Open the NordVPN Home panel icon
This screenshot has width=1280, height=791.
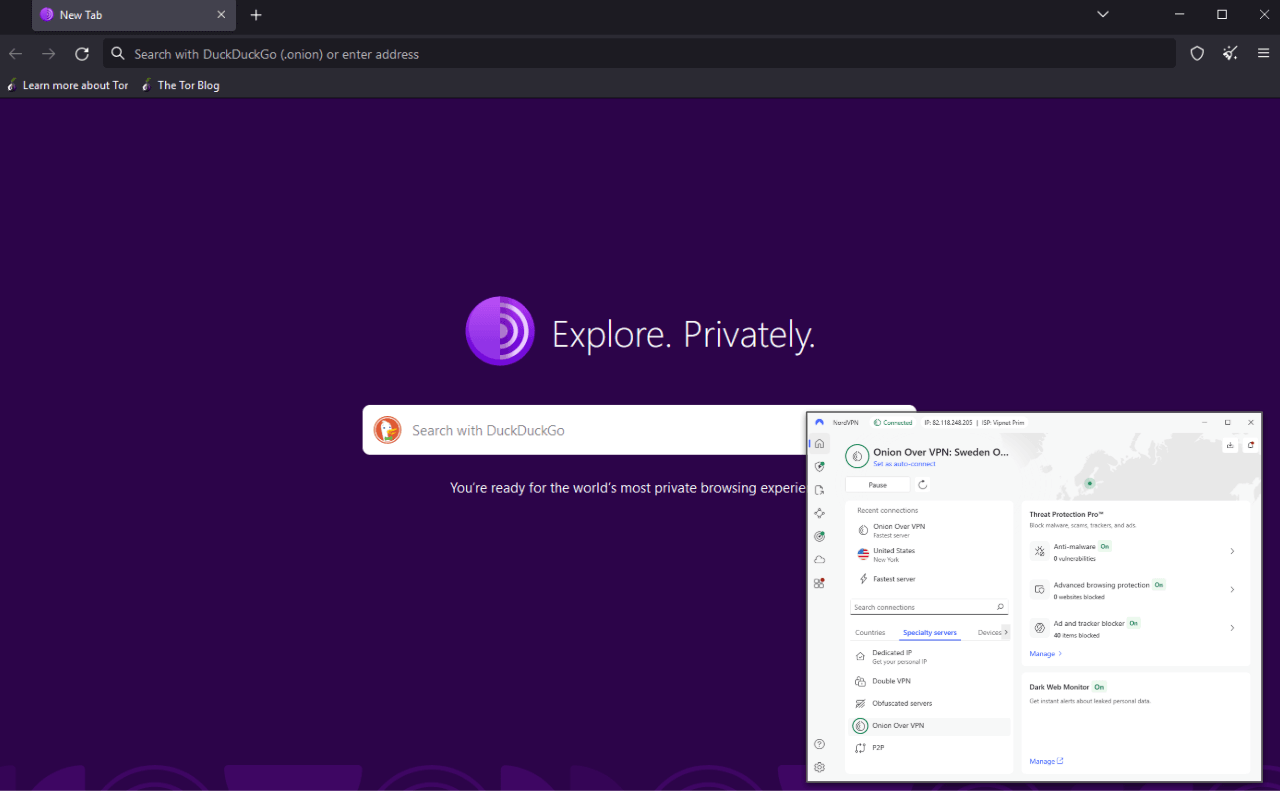(819, 443)
